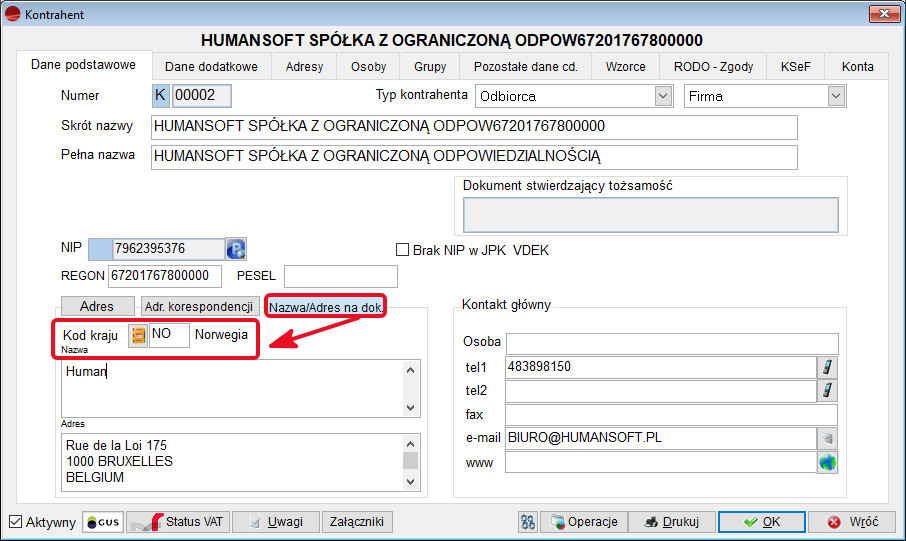Switch to the Konta tab
The height and width of the screenshot is (541, 906).
(x=857, y=66)
